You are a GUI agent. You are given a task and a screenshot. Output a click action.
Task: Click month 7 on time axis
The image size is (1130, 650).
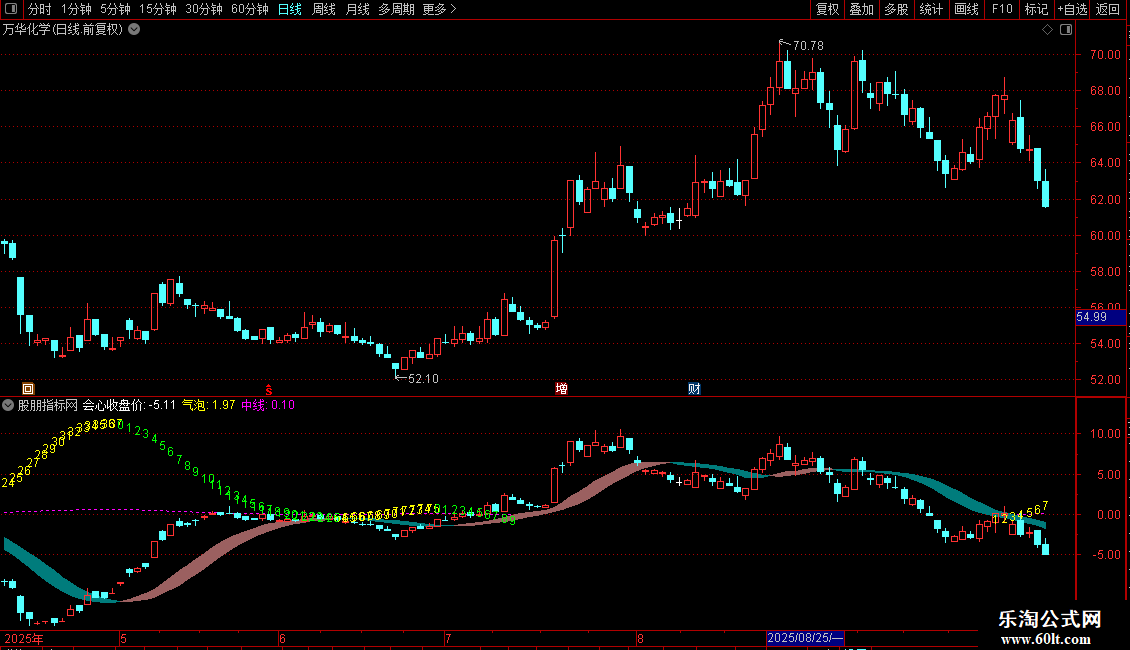click(448, 638)
